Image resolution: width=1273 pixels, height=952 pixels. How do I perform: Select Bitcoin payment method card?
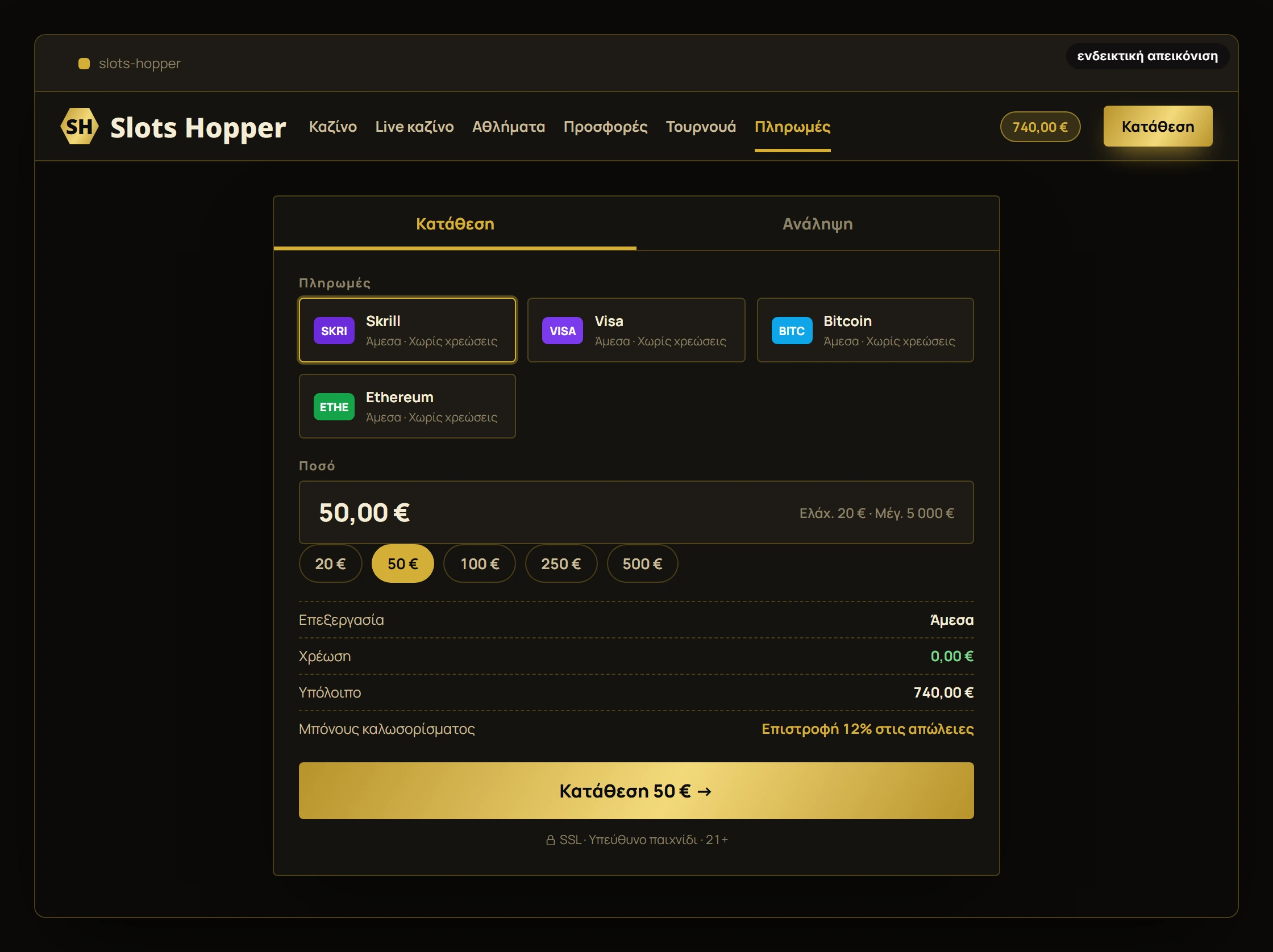coord(865,330)
